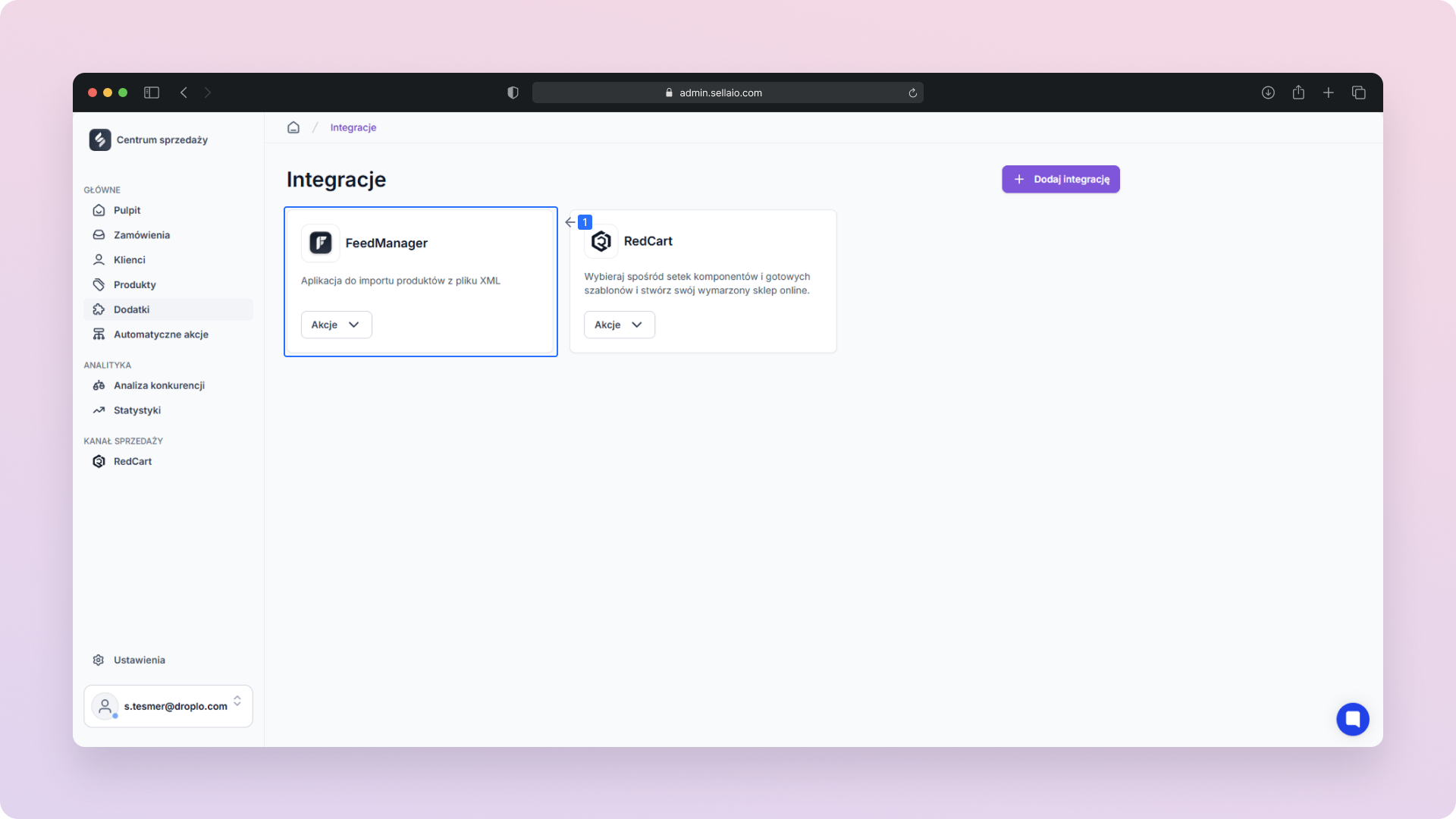Click the FeedManager app logo
Viewport: 1456px width, 819px height.
click(x=321, y=243)
